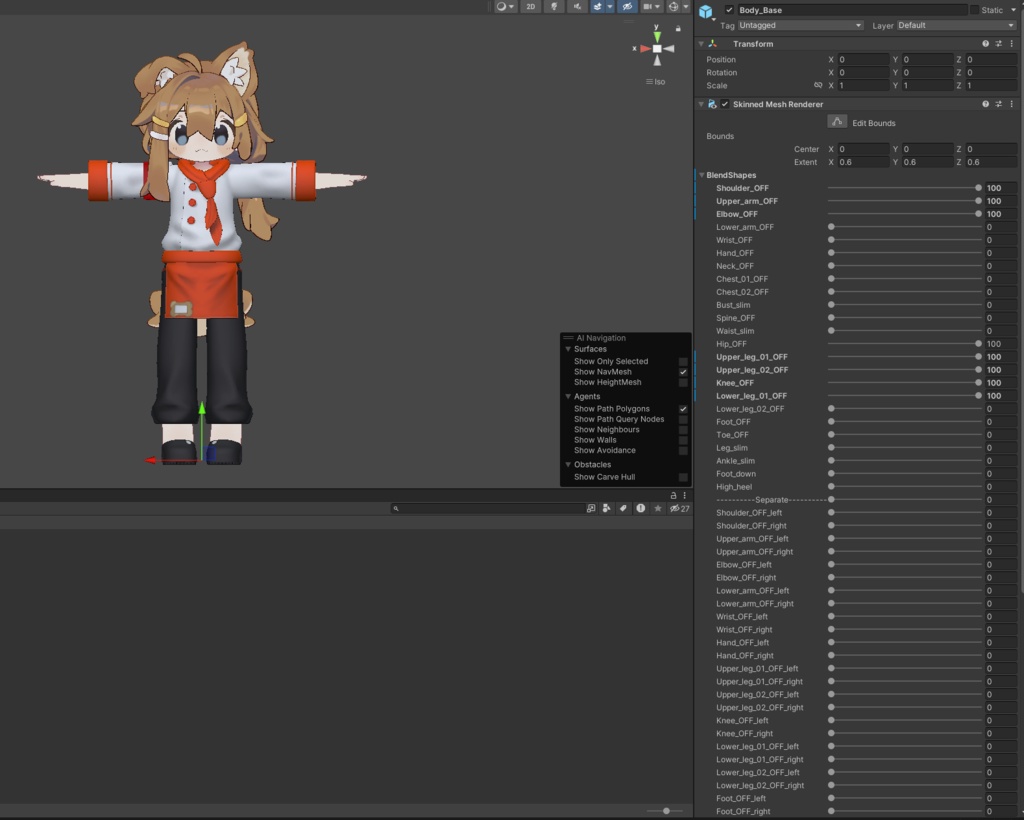Click Search by Import Log Type icon
Viewport: 1024px width, 820px height.
[x=641, y=508]
